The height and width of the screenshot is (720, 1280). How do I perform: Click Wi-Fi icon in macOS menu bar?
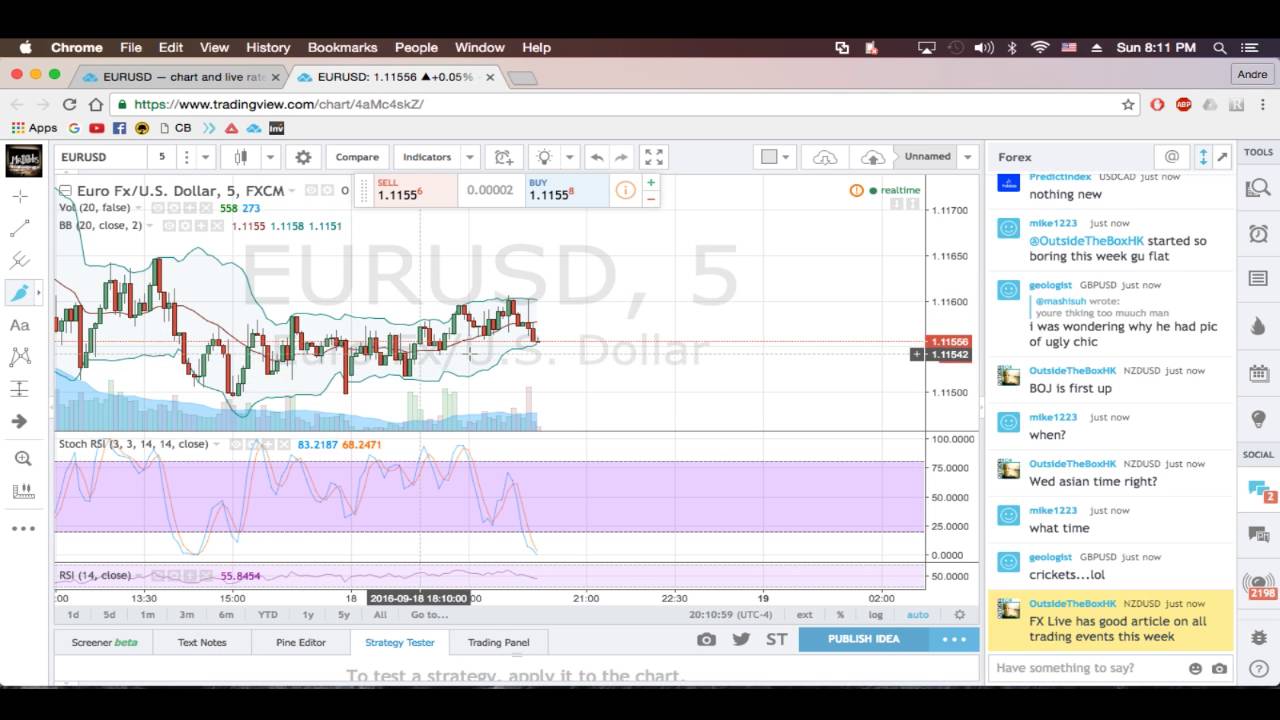[x=1040, y=47]
